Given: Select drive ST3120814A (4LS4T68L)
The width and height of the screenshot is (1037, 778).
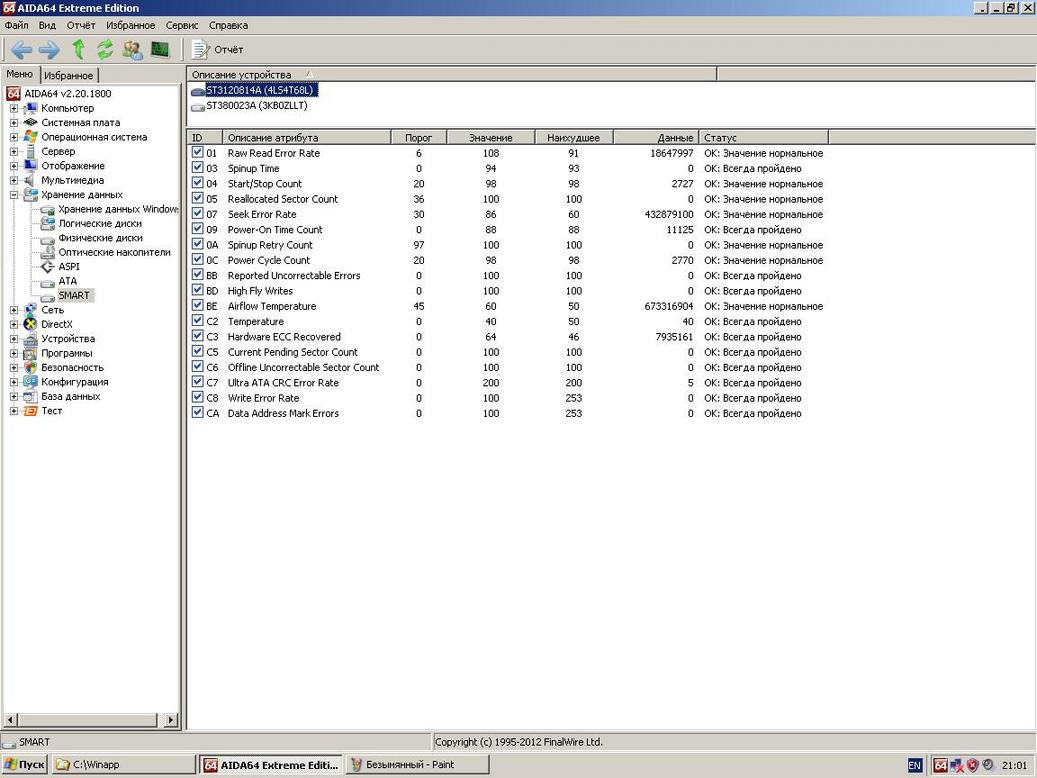Looking at the screenshot, I should (x=259, y=90).
